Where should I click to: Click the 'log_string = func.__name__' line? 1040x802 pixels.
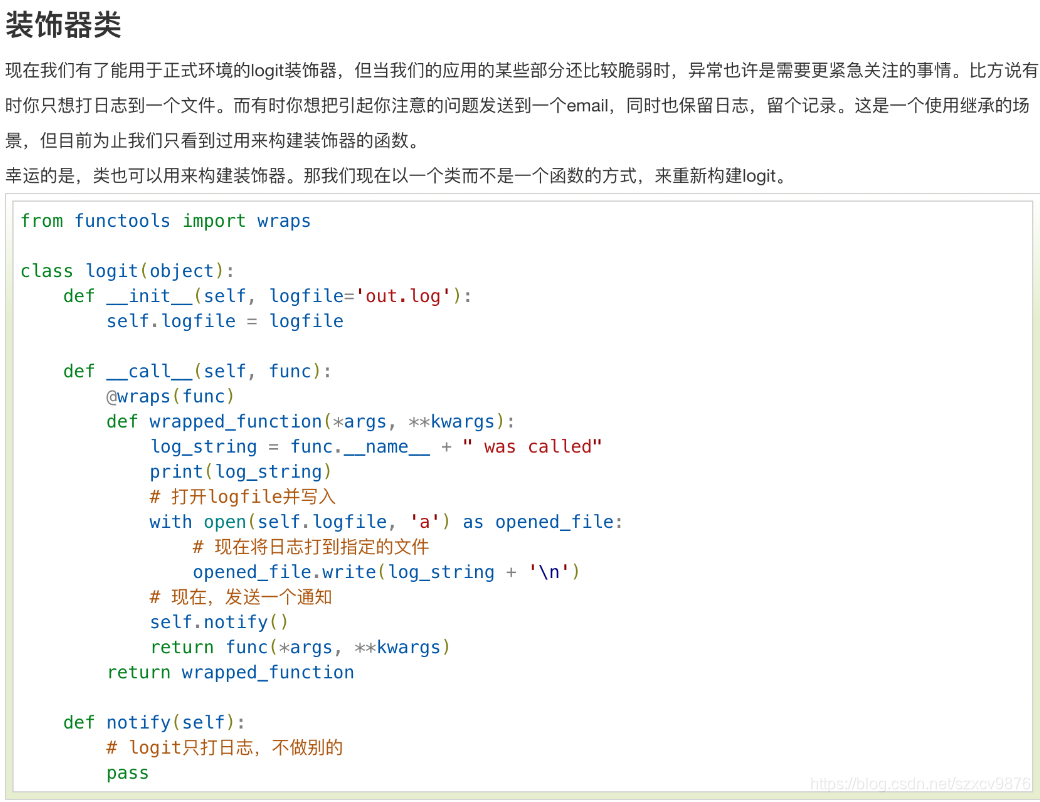(x=375, y=447)
